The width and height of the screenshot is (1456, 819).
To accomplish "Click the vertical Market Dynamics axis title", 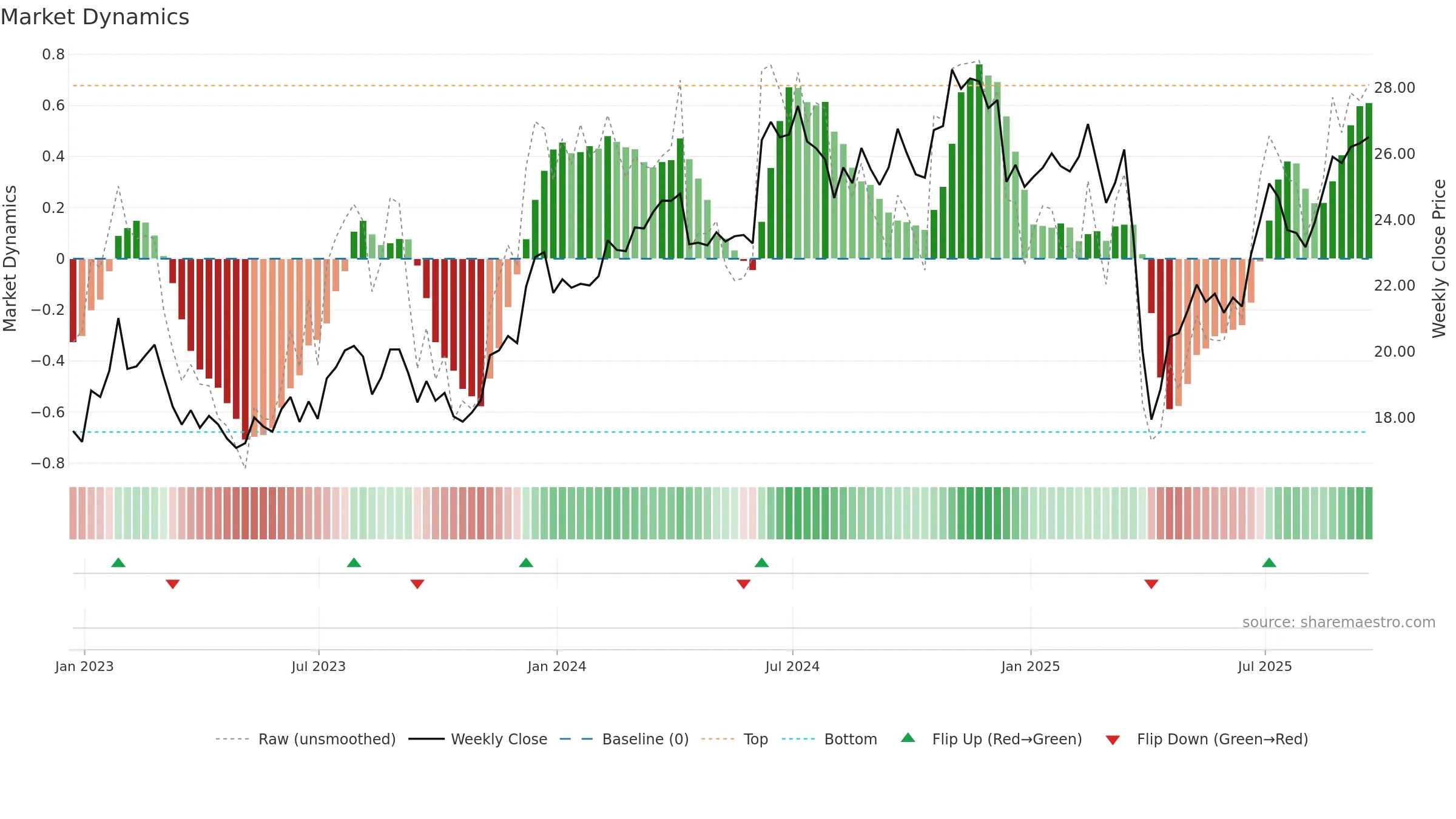I will pyautogui.click(x=10, y=258).
